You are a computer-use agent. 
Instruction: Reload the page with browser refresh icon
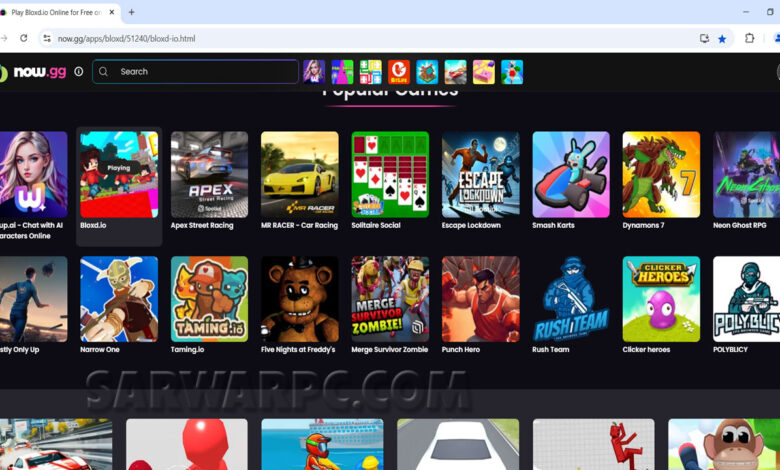click(x=23, y=38)
